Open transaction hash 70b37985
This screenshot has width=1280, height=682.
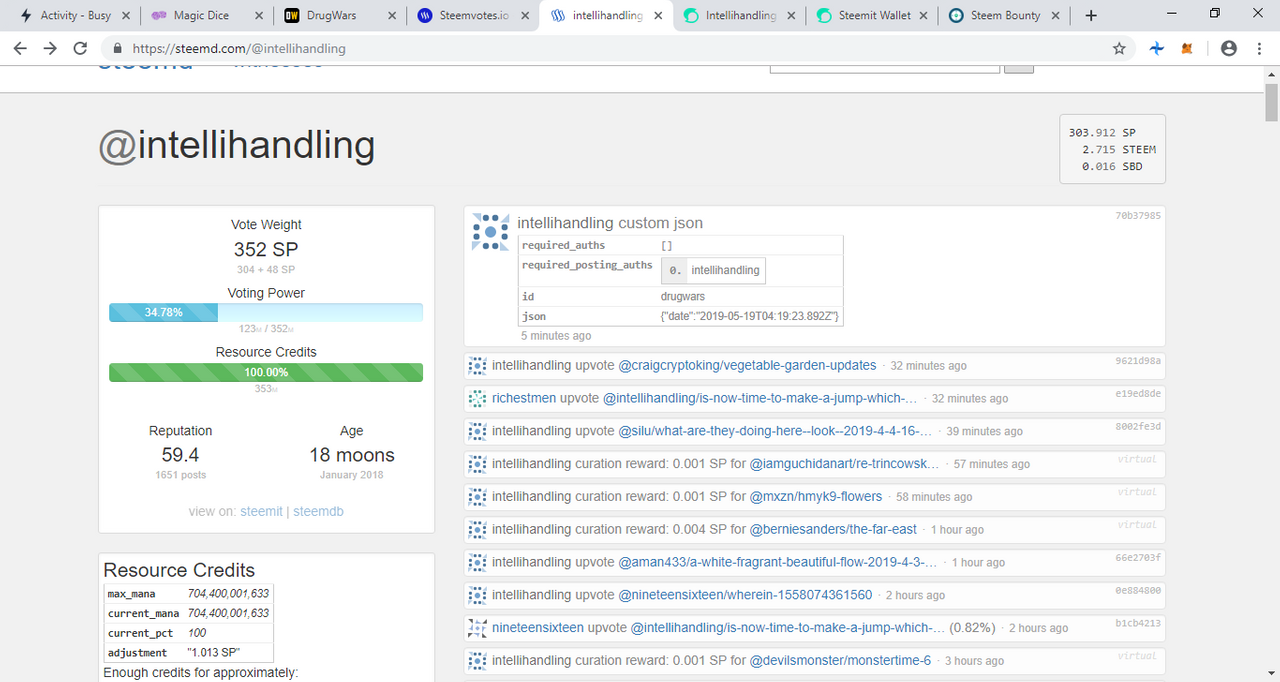[x=1138, y=214]
